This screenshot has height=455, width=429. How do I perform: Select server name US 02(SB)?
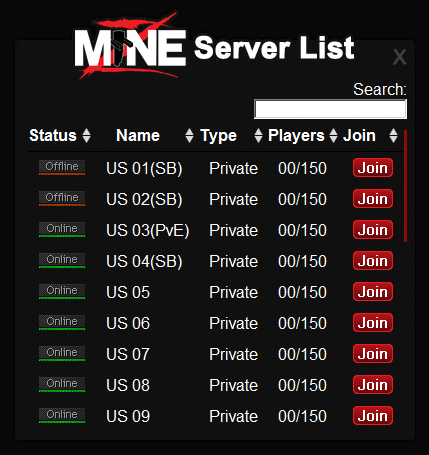click(144, 199)
